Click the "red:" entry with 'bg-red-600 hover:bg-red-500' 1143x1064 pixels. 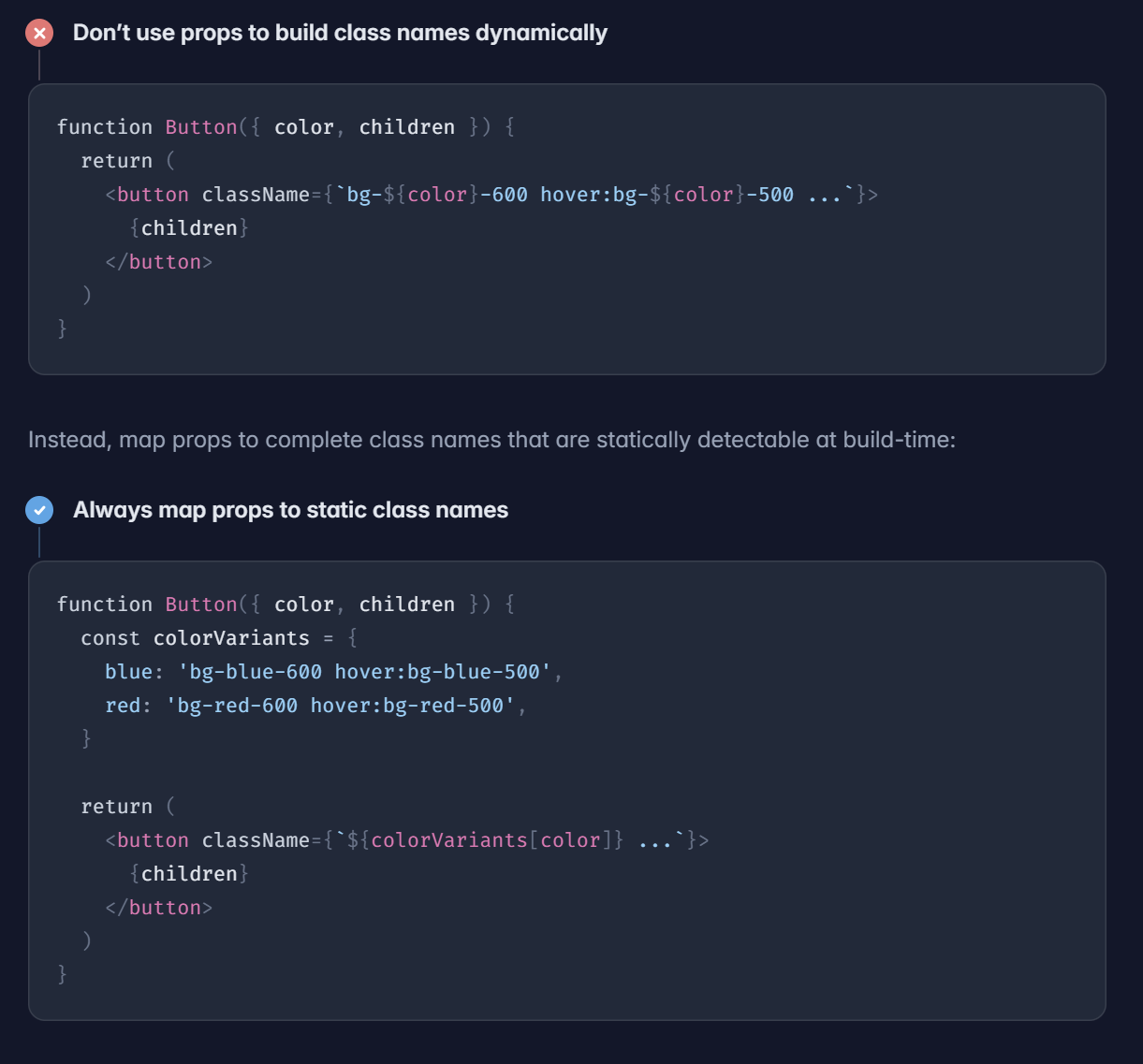(315, 706)
